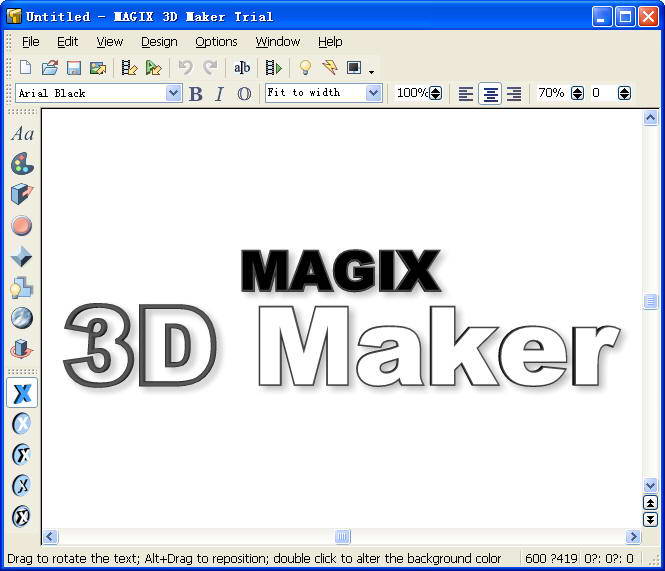The image size is (665, 571).
Task: Open the Help menu
Action: coord(330,42)
